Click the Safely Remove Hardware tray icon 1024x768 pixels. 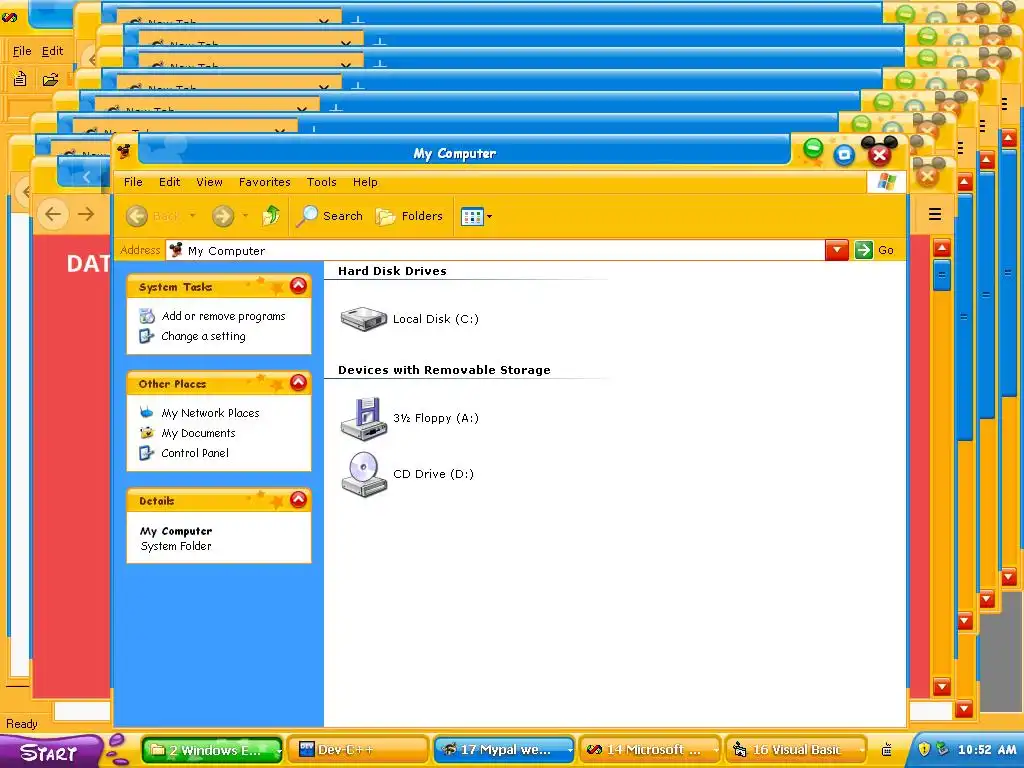point(942,749)
